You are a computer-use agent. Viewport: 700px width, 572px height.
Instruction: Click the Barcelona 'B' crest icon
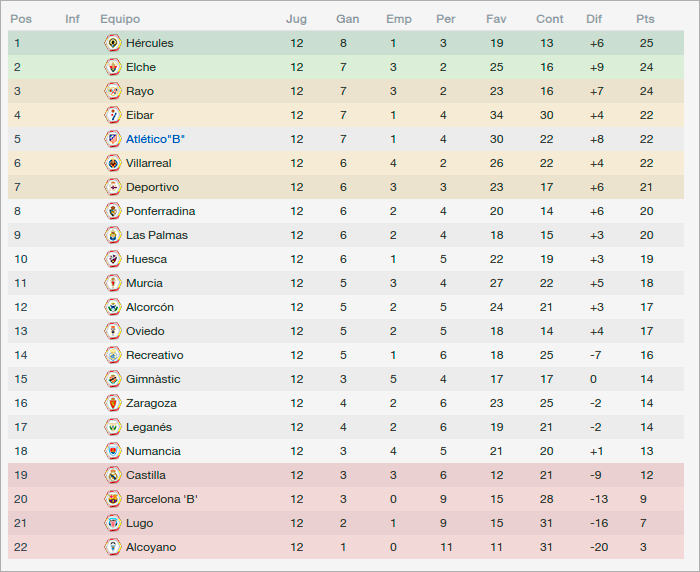(112, 499)
